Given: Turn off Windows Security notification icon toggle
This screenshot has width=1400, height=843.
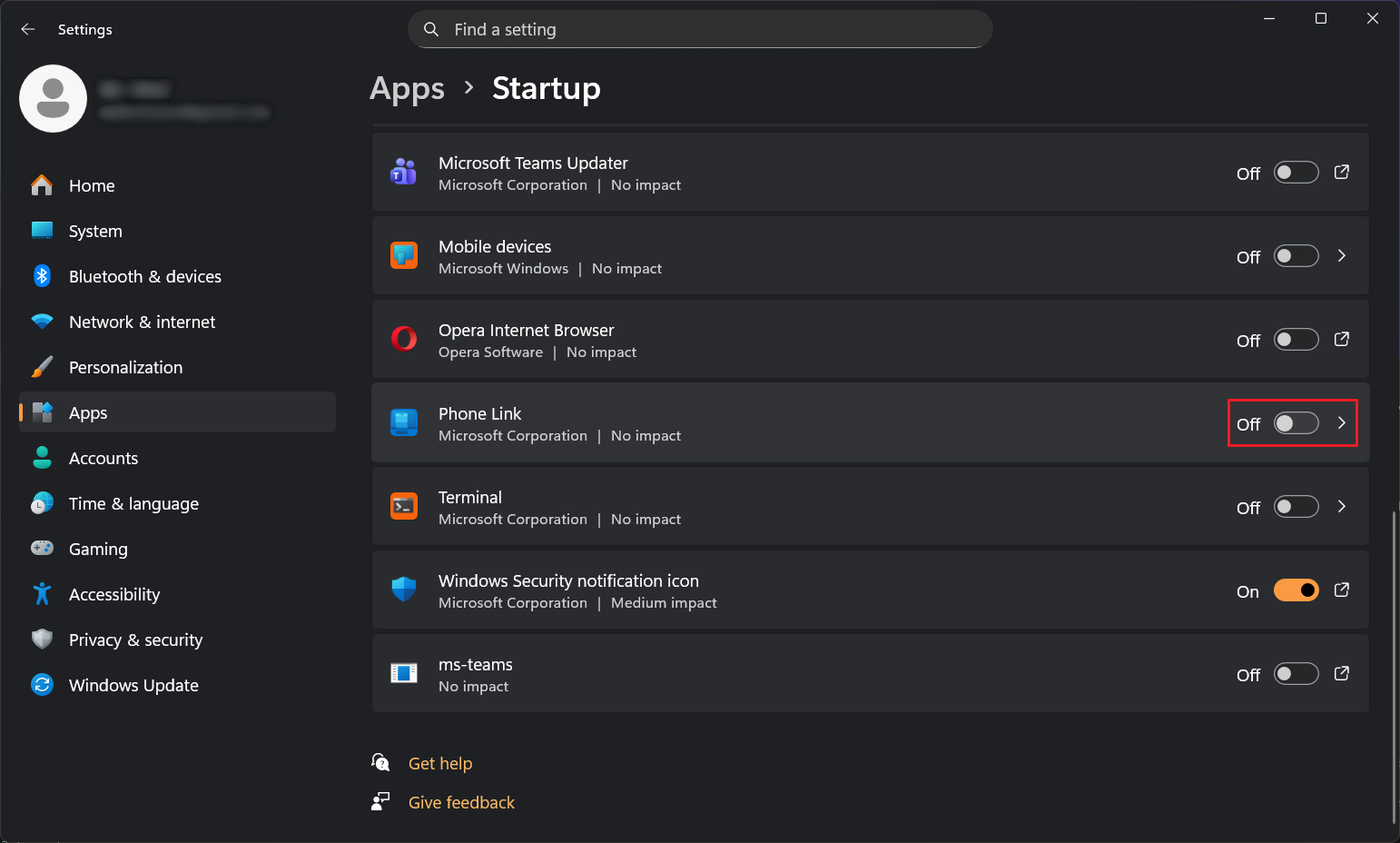Looking at the screenshot, I should [1296, 590].
